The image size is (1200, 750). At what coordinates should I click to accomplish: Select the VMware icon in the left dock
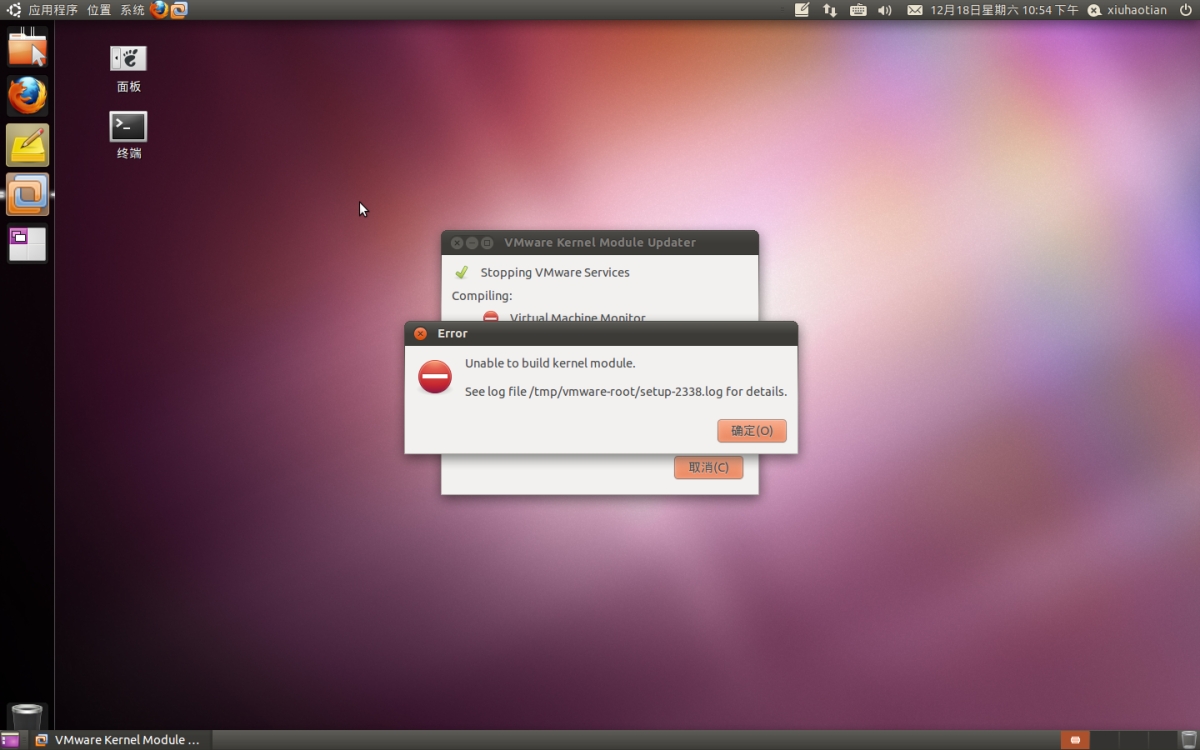pos(27,194)
